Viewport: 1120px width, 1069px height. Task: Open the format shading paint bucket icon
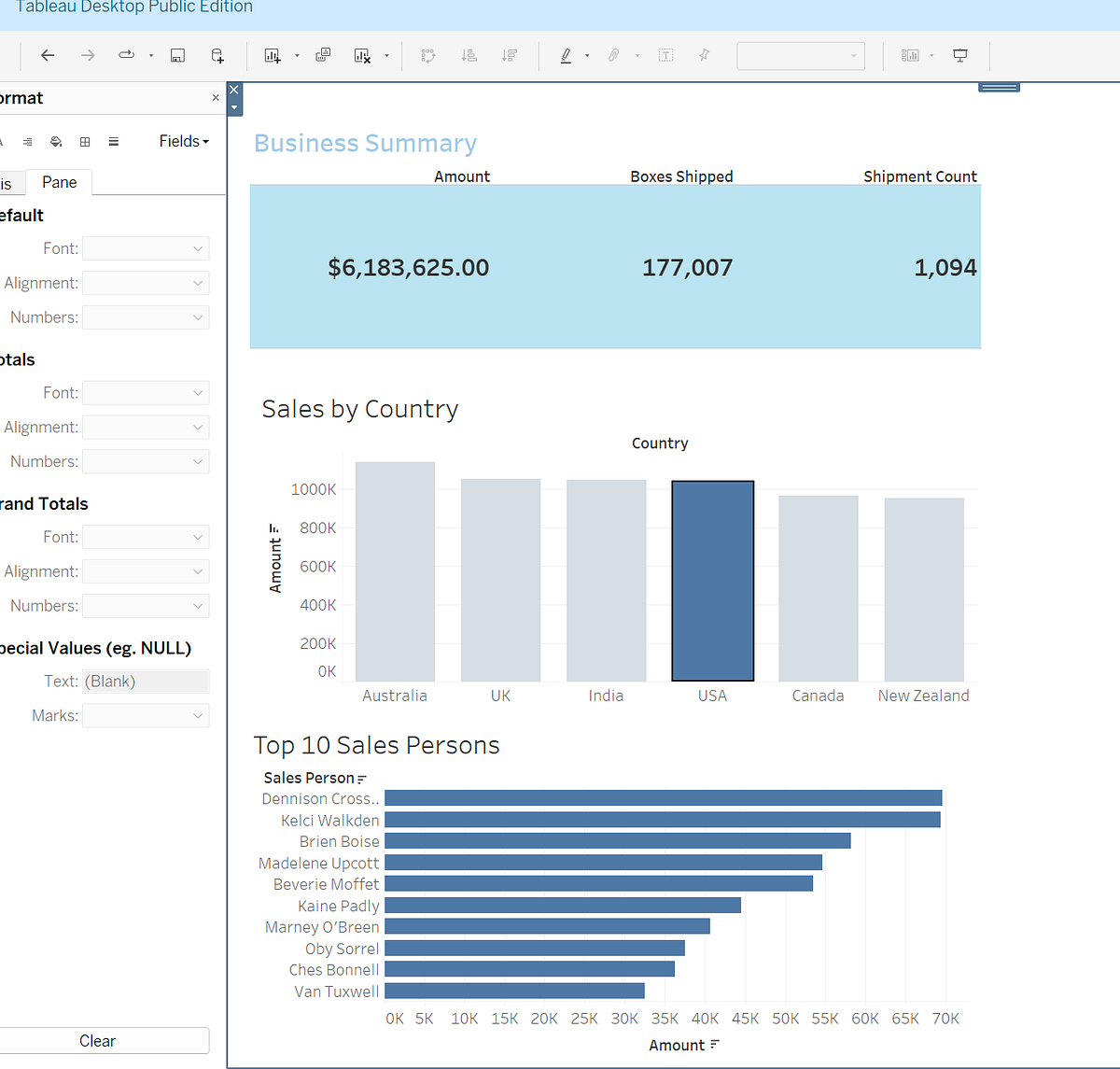pos(56,142)
